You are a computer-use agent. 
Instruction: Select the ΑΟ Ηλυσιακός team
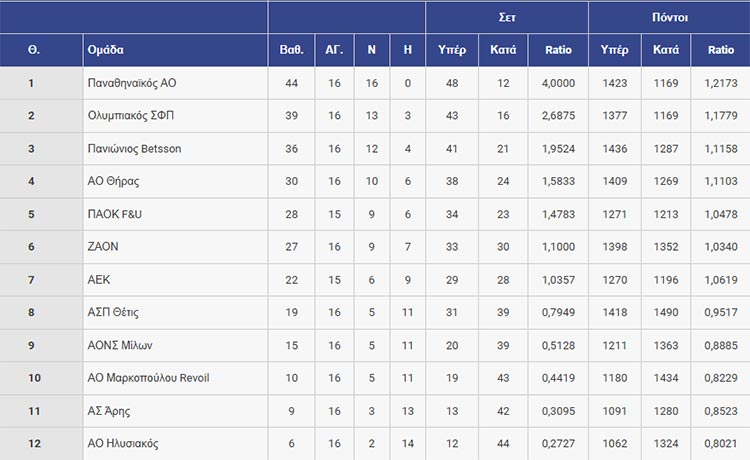pos(123,444)
